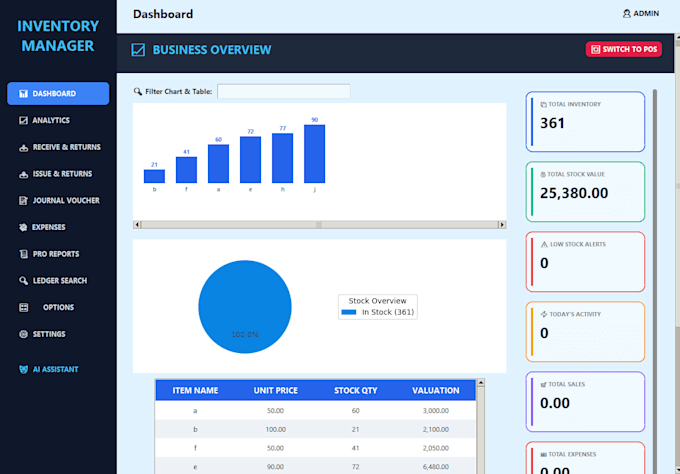Click the Total Expenses icon
This screenshot has height=474, width=680.
coord(543,454)
